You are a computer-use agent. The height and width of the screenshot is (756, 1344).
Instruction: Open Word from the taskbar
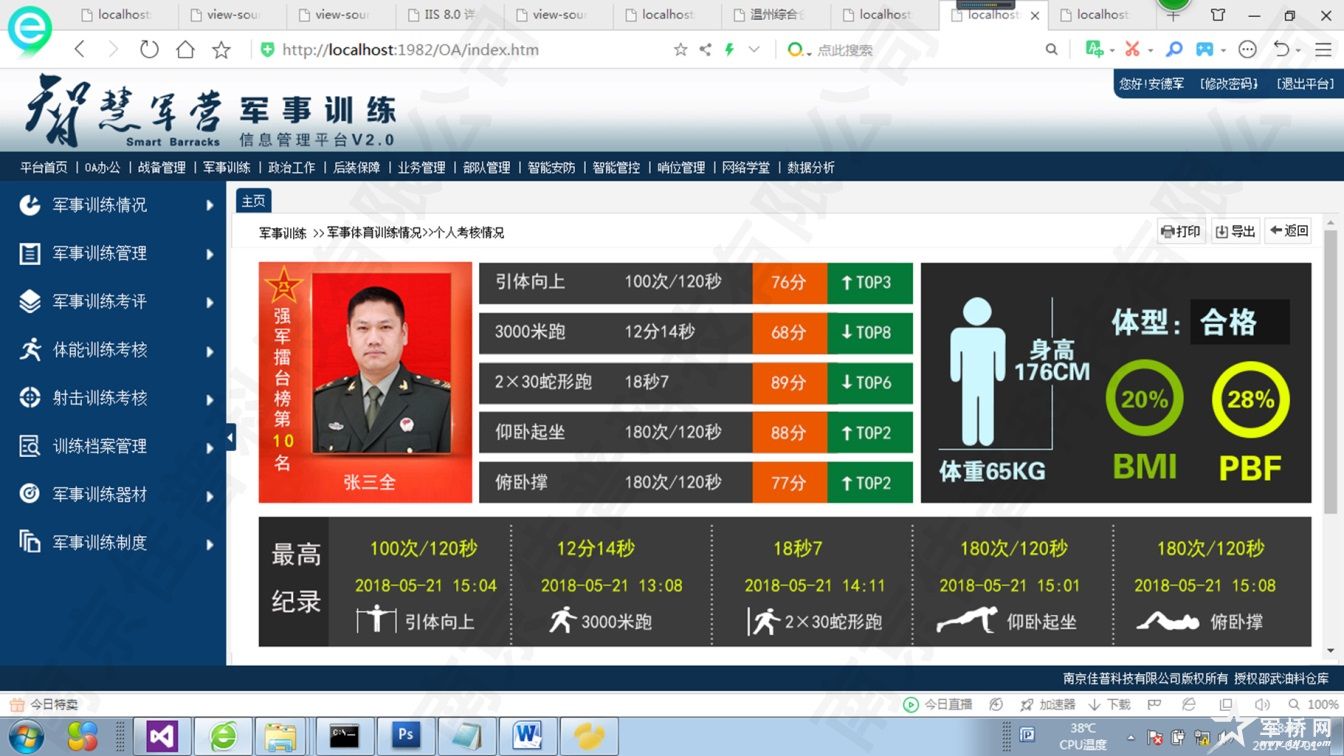tap(527, 736)
